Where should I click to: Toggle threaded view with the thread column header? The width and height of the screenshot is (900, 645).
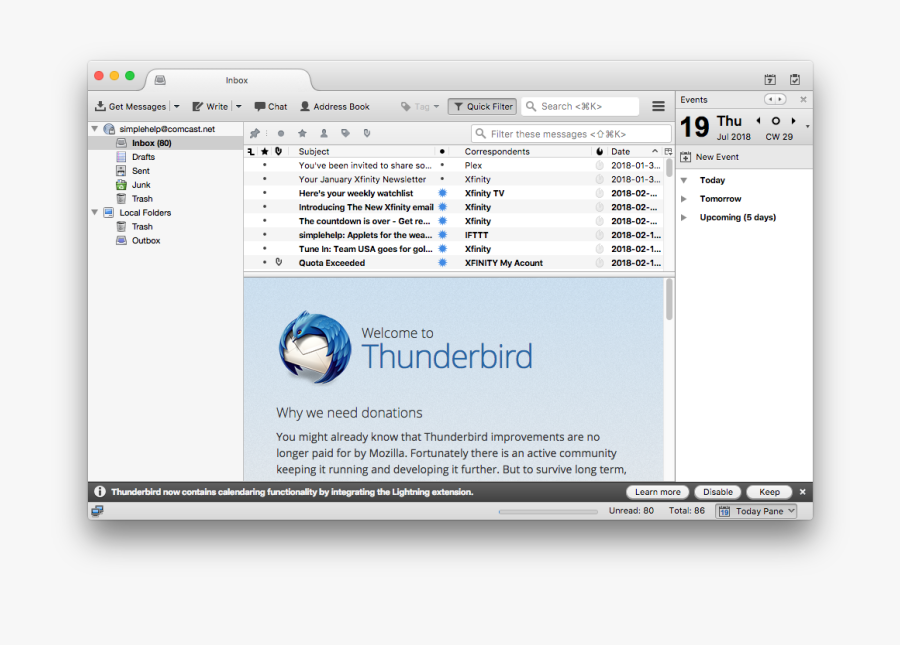(252, 151)
